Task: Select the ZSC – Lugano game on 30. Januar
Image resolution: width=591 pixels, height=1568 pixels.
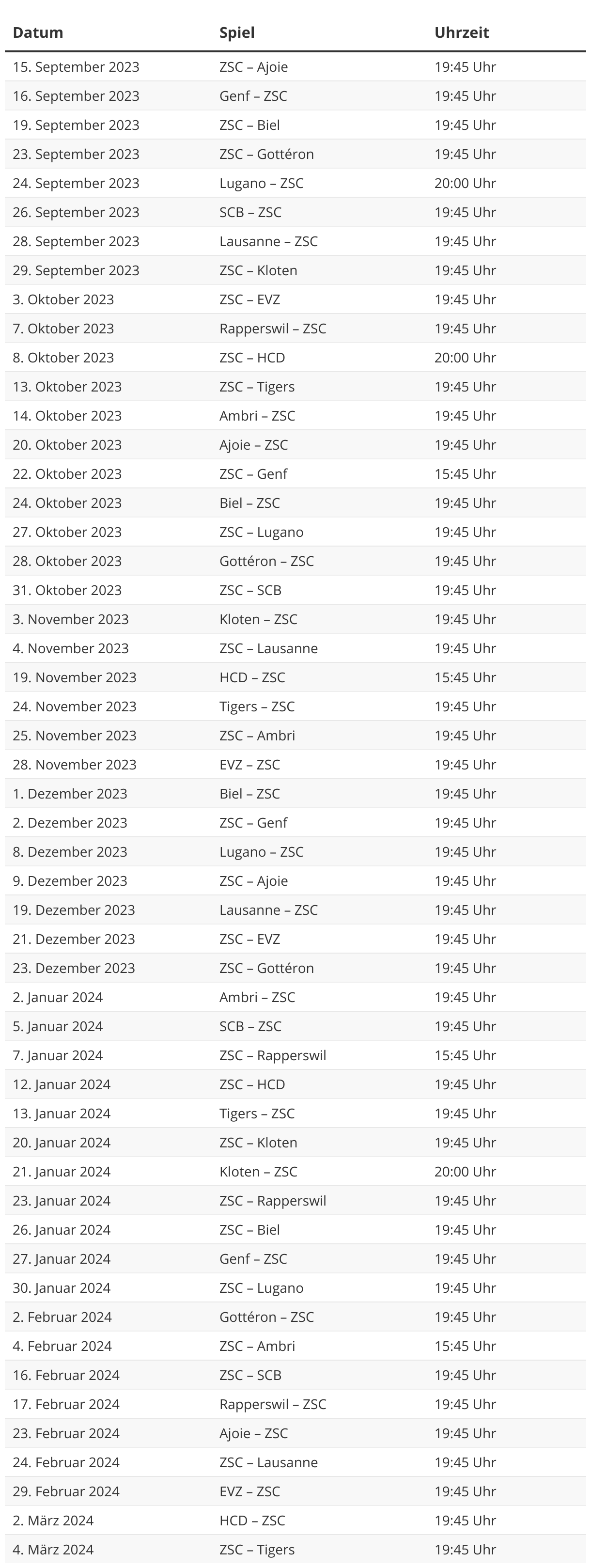Action: pos(261,1288)
